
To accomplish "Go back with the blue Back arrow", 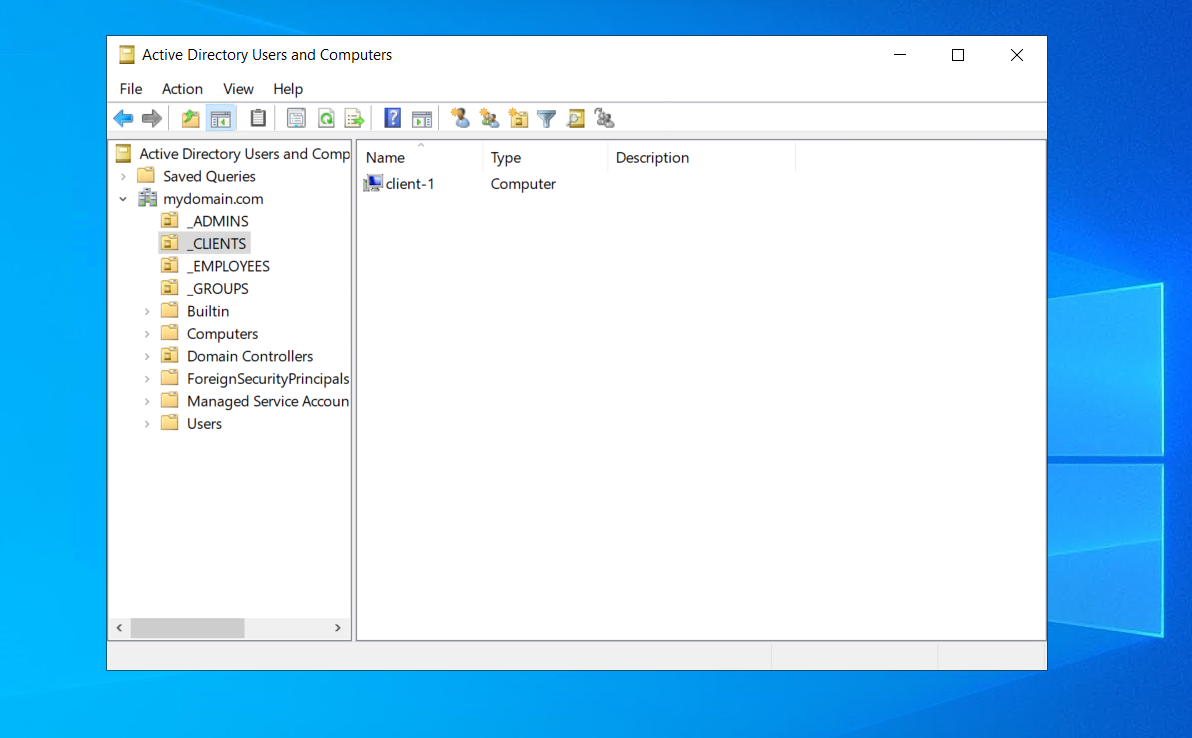I will pos(123,119).
